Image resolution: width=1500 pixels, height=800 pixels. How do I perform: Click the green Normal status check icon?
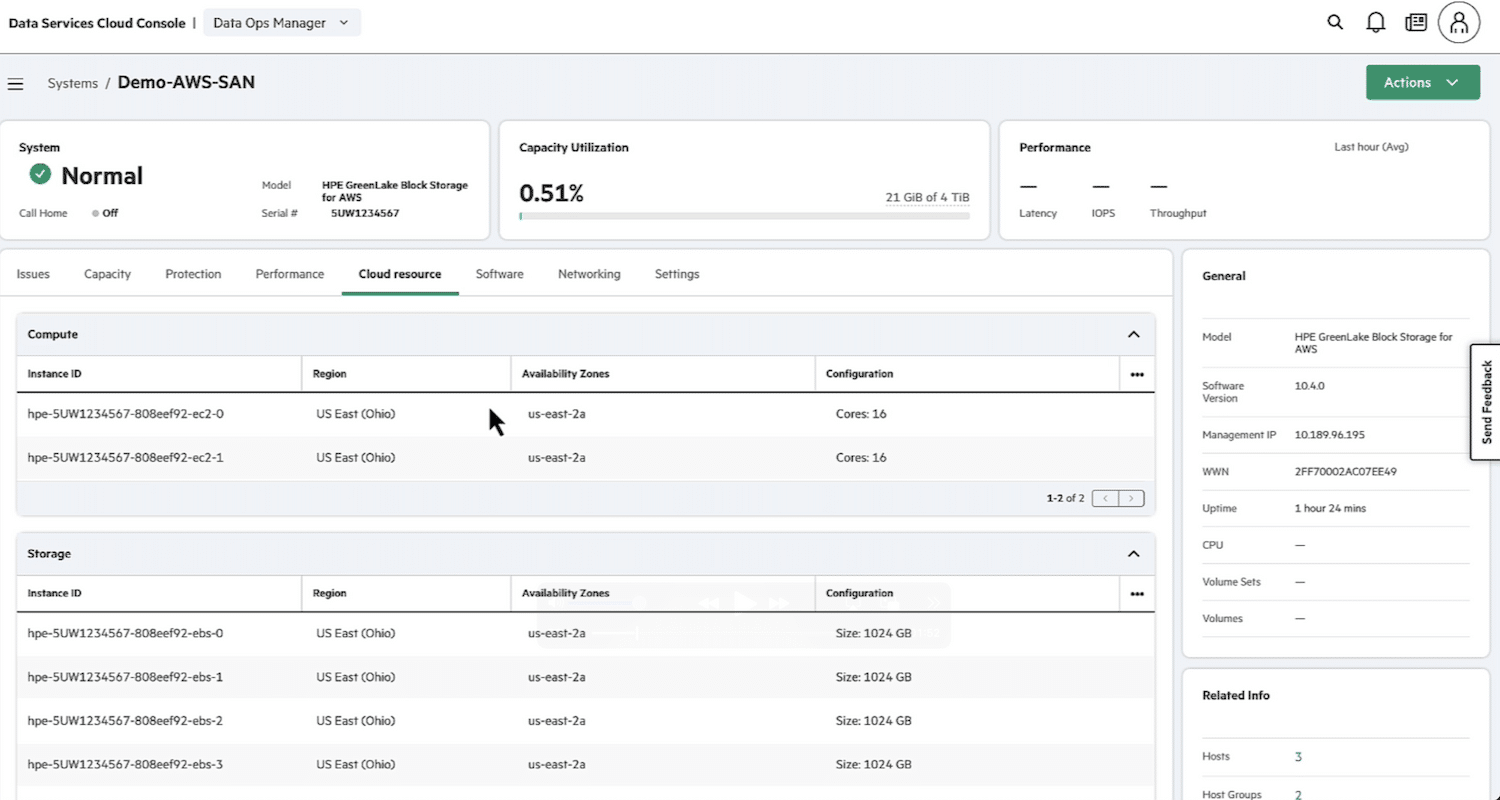[x=40, y=175]
